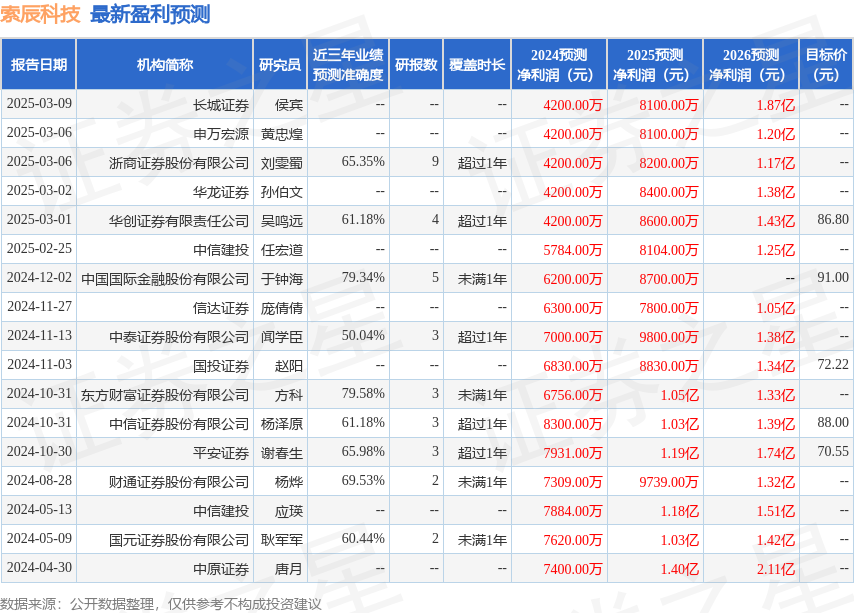The width and height of the screenshot is (854, 613).
Task: Click the 目标价 column header
Action: pyautogui.click(x=826, y=65)
